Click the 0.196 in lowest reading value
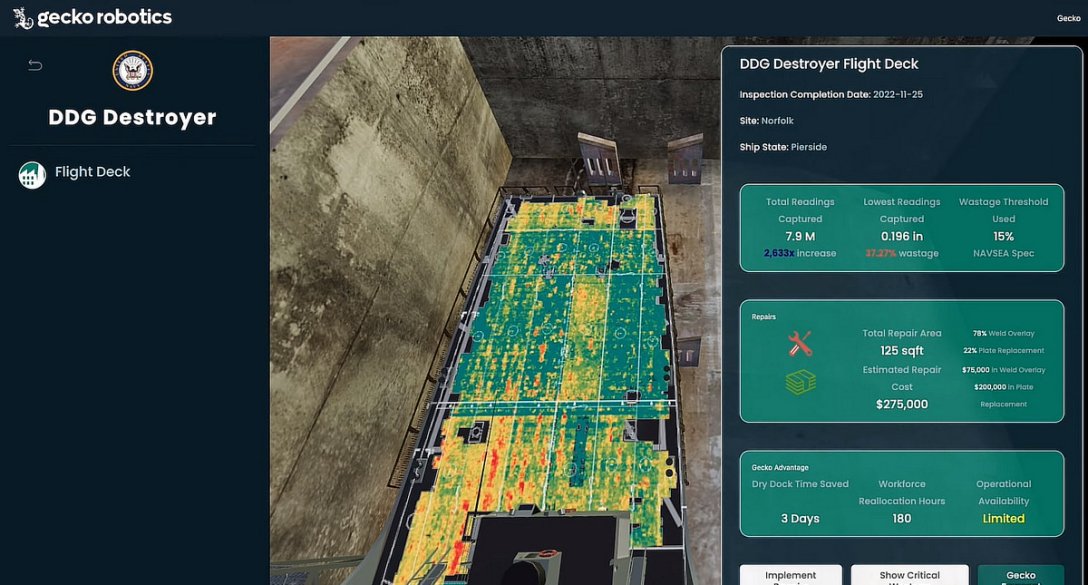The height and width of the screenshot is (585, 1088). click(x=902, y=236)
